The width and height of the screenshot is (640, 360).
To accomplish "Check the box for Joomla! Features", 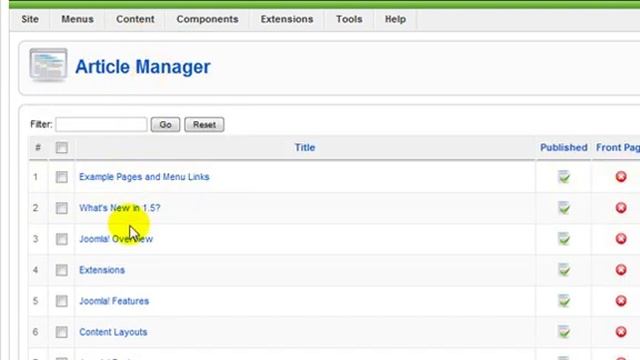I will [62, 301].
